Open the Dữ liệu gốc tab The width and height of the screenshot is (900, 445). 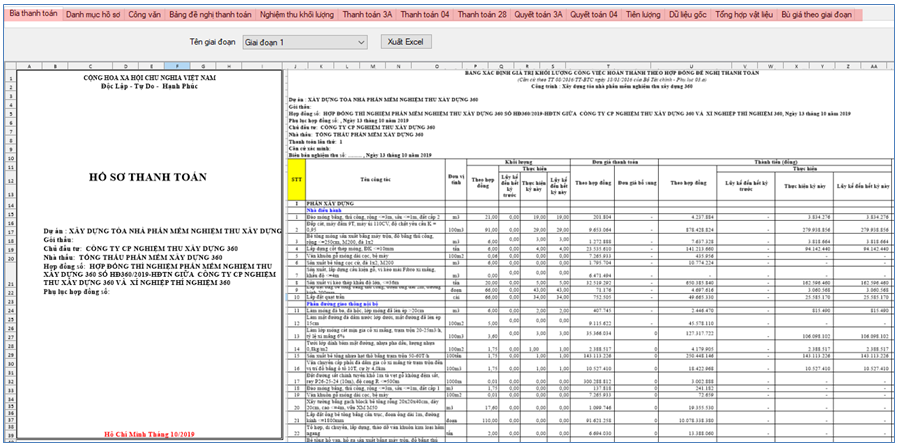(x=687, y=15)
